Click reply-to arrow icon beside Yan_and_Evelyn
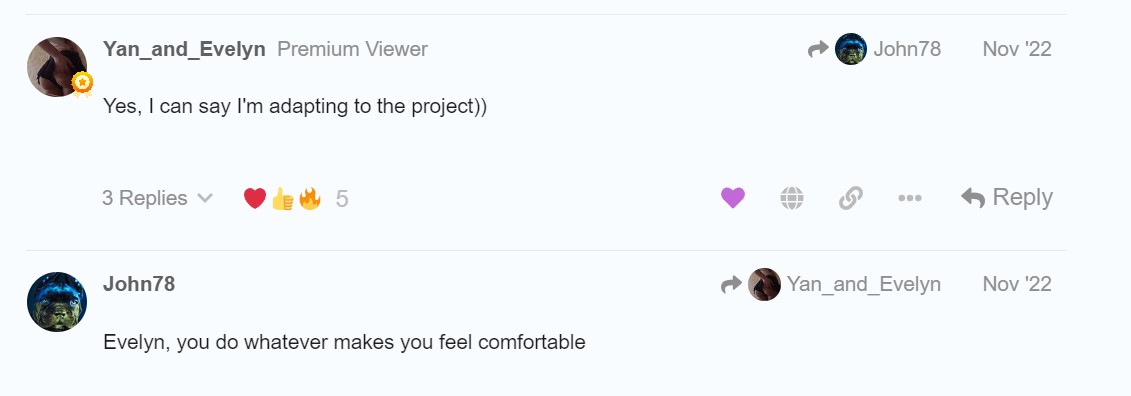 point(731,284)
